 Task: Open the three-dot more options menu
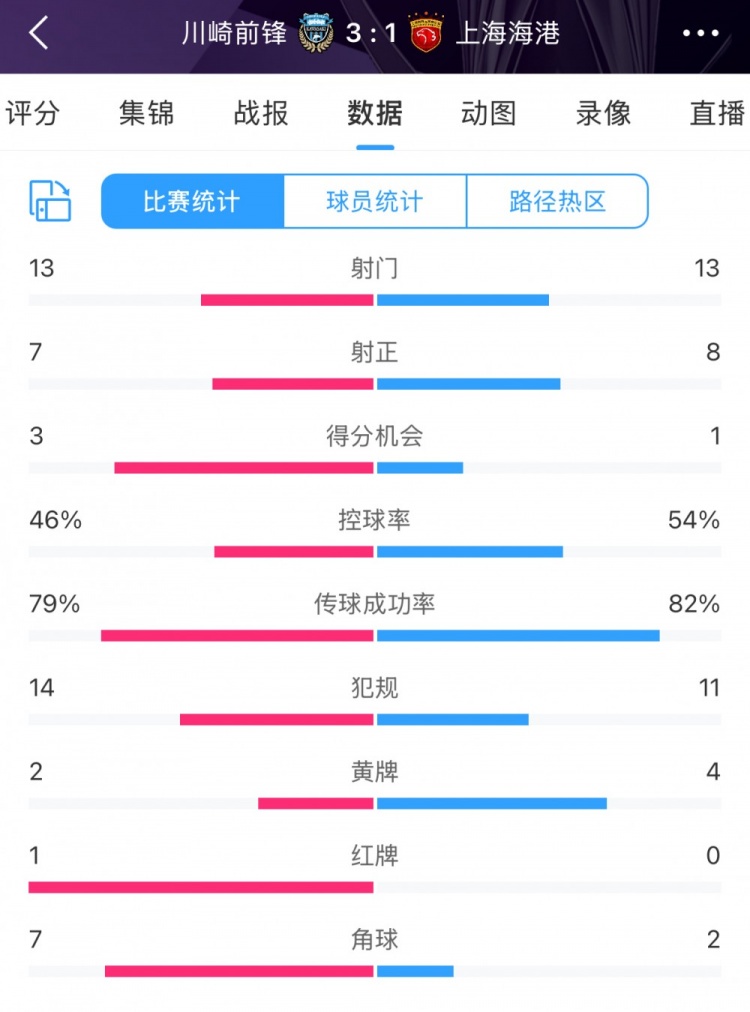(700, 34)
